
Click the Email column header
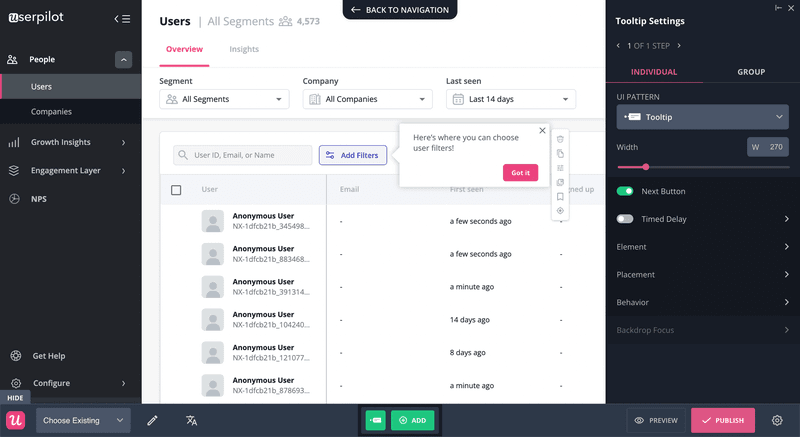[349, 189]
